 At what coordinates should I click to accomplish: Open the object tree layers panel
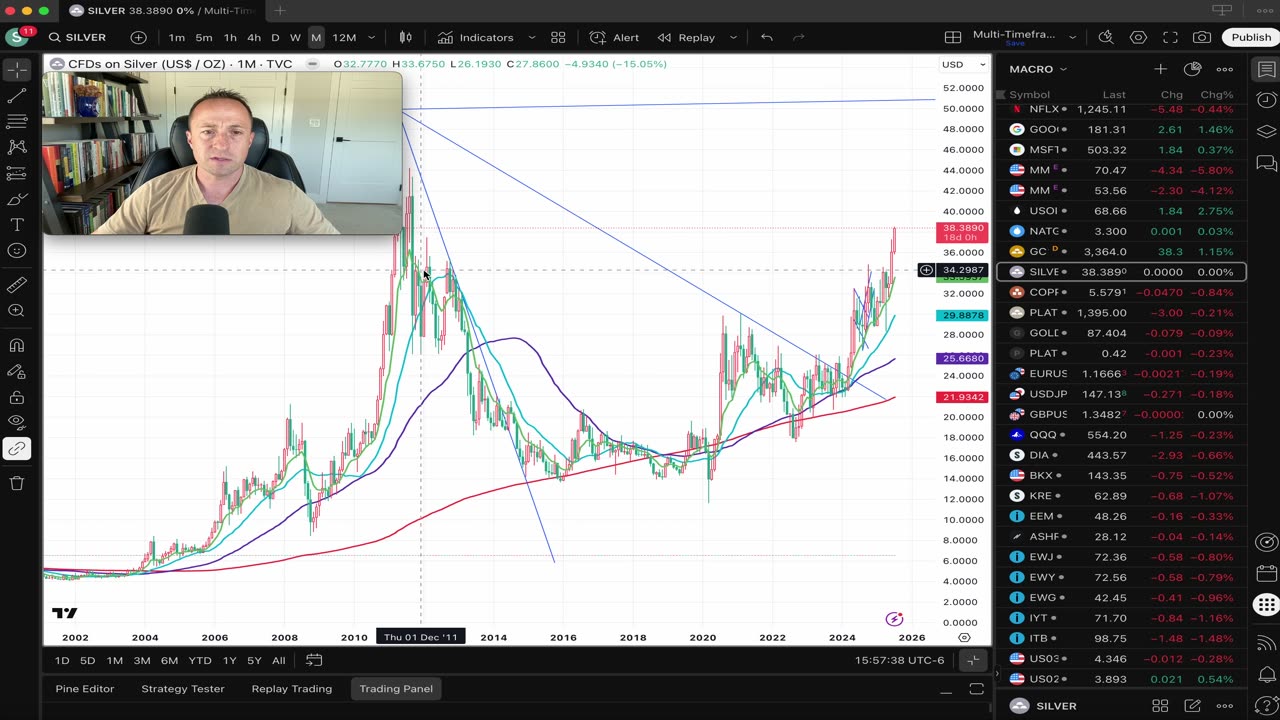[x=1266, y=131]
